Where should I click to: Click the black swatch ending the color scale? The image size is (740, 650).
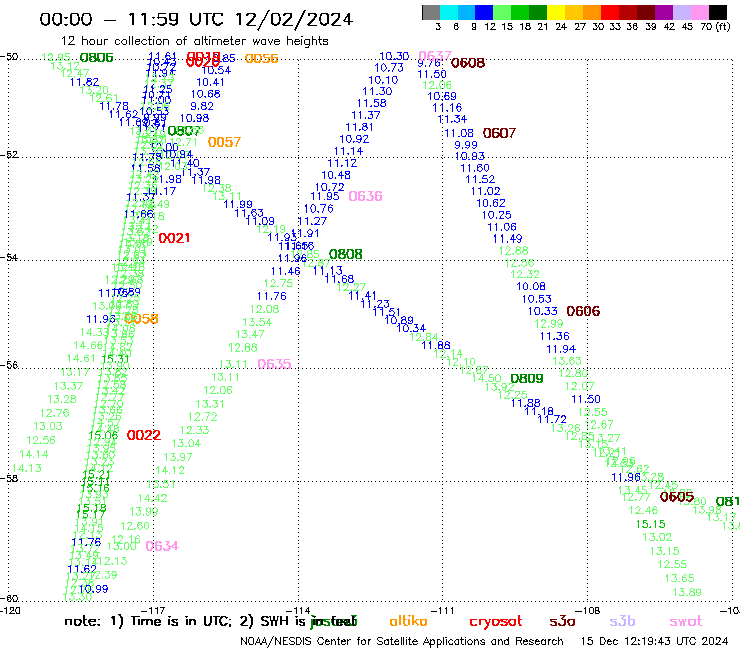[x=718, y=12]
